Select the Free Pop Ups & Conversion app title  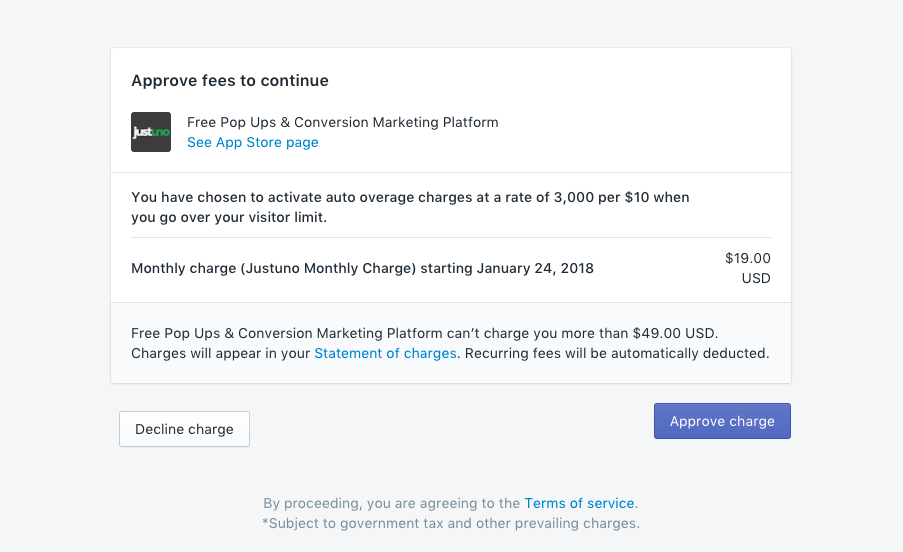(342, 122)
